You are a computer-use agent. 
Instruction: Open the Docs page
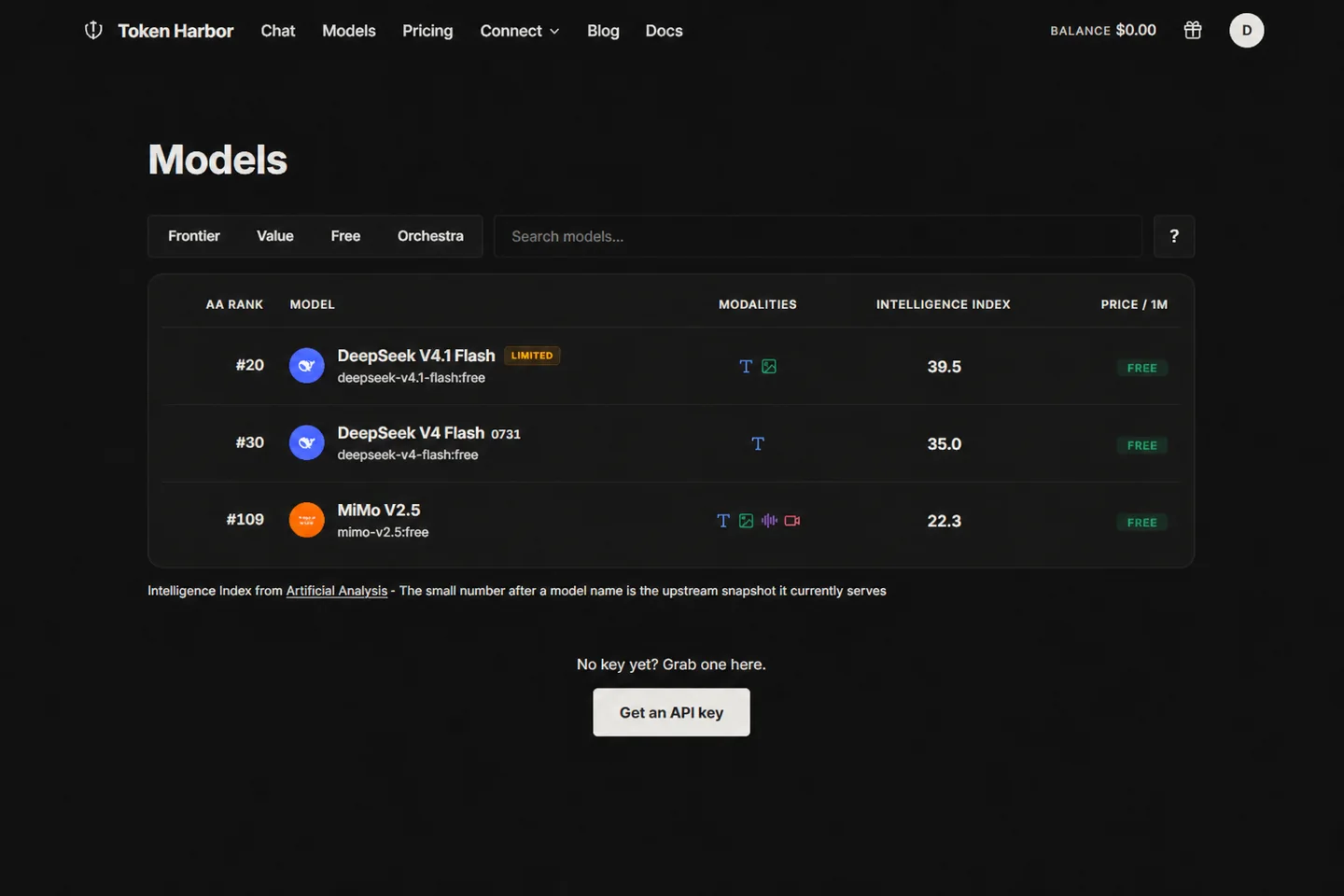click(x=665, y=31)
